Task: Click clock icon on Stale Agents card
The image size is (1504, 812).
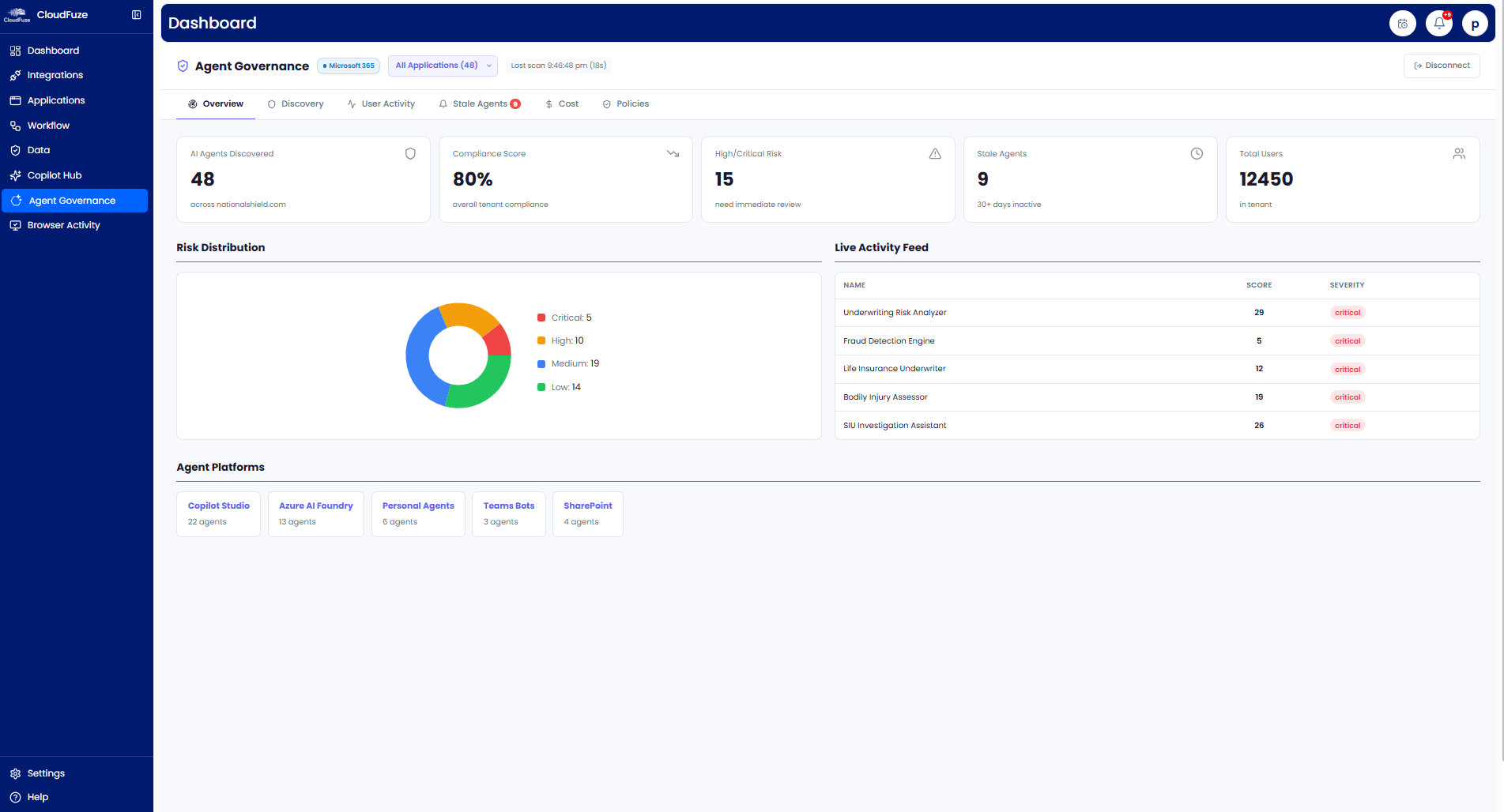Action: coord(1197,154)
